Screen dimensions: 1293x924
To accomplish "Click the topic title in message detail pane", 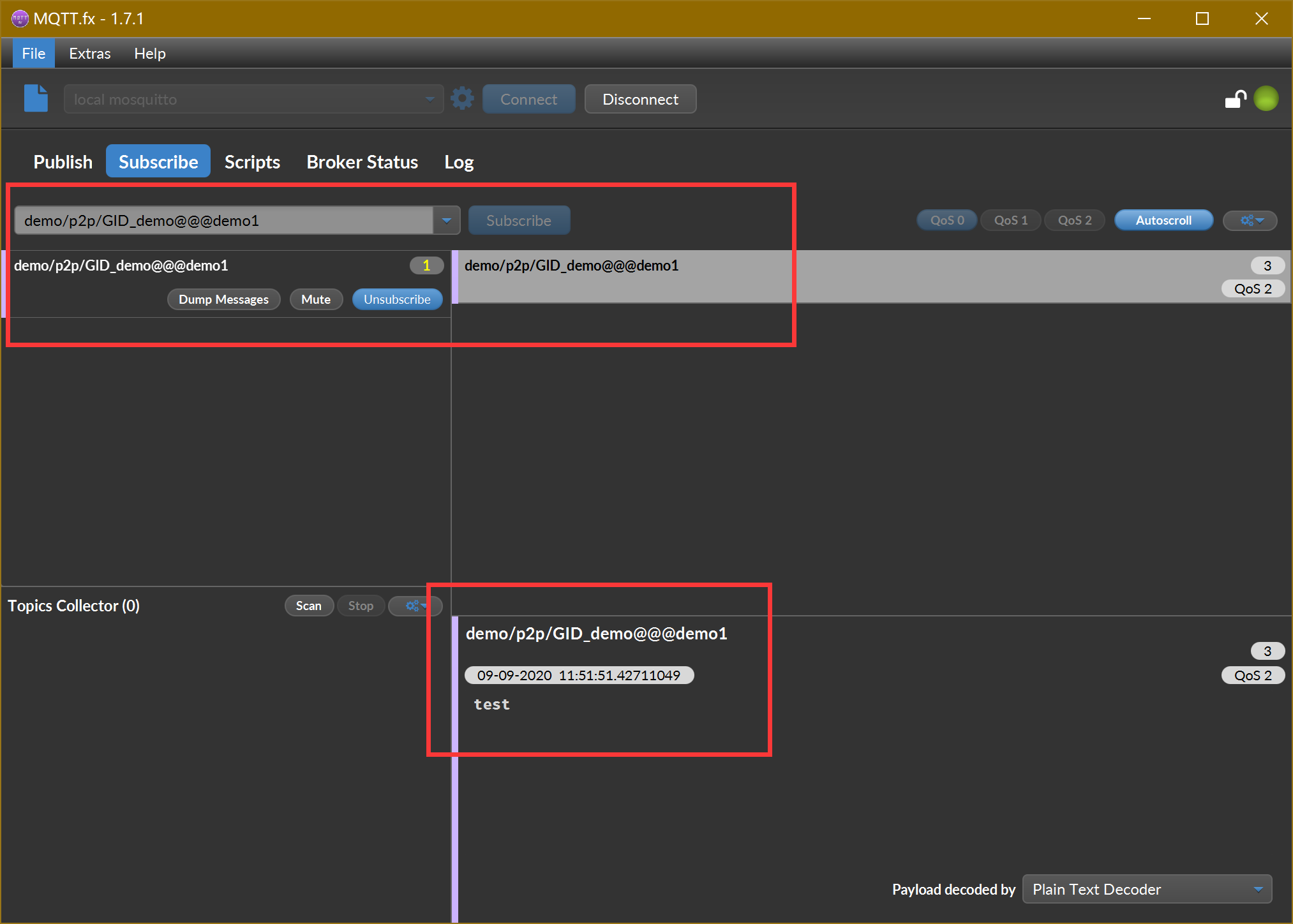I will 596,633.
